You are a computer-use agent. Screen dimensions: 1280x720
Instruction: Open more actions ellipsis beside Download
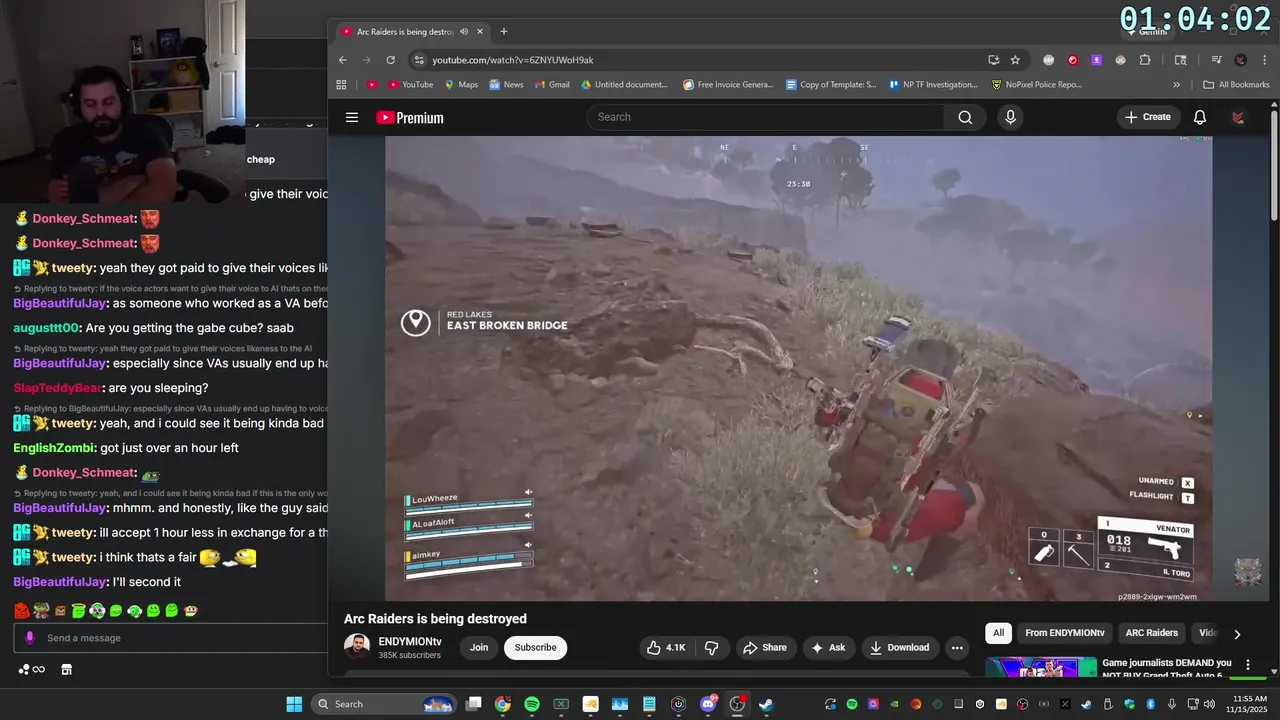[957, 648]
